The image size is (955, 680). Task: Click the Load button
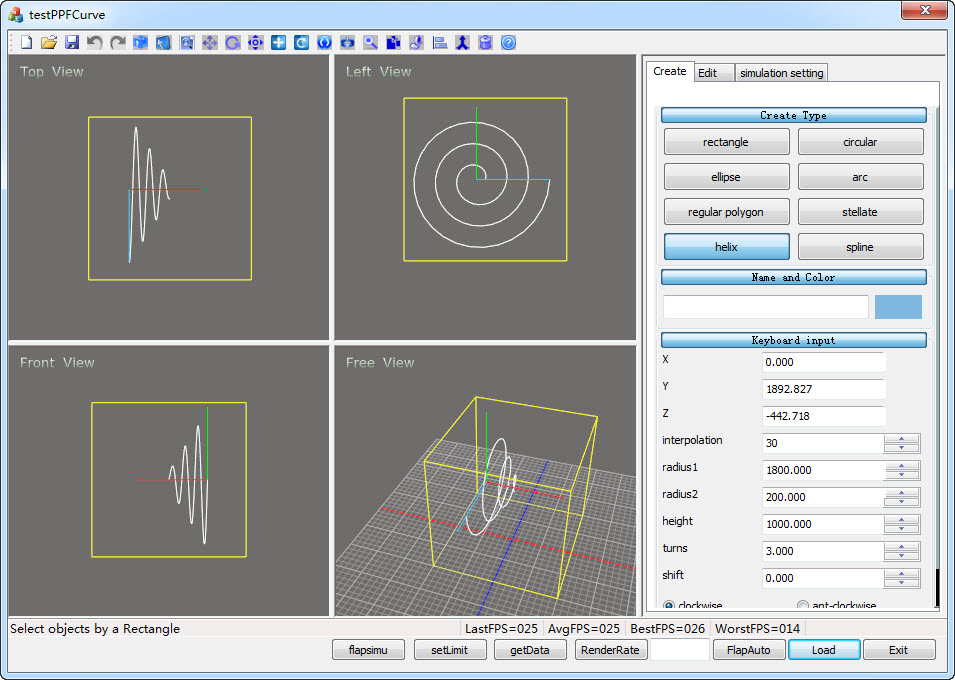824,650
